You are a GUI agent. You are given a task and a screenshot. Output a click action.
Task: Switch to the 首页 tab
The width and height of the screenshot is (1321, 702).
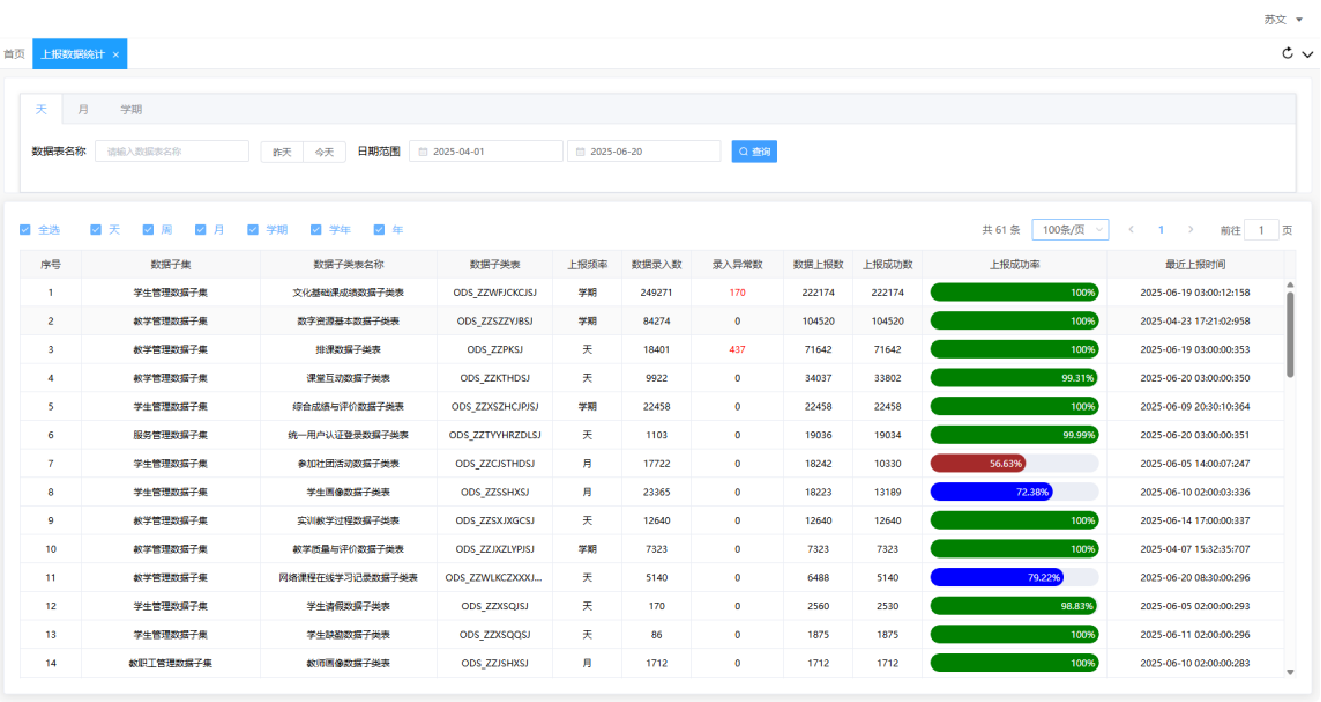pyautogui.click(x=14, y=54)
